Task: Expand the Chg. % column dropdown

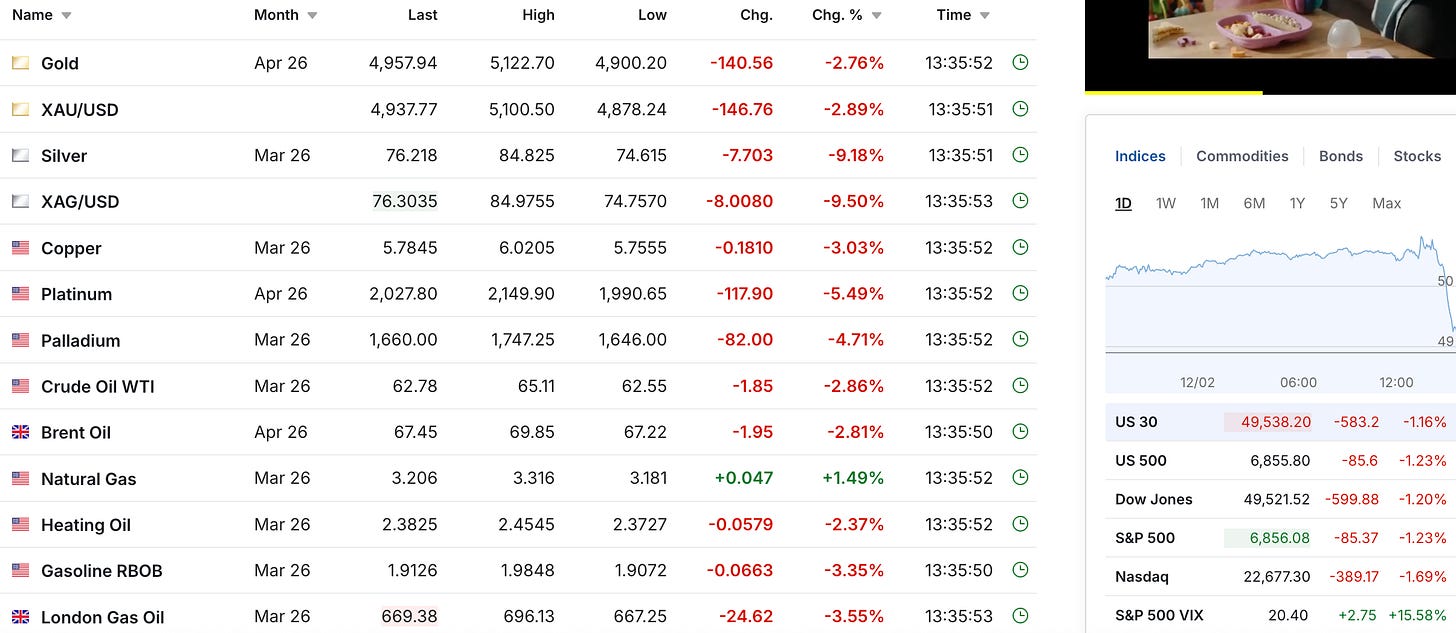Action: pos(875,15)
